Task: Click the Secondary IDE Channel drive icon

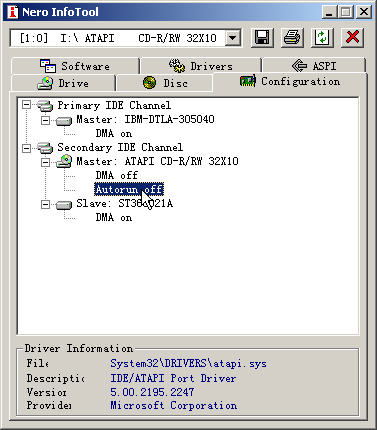Action: click(45, 148)
